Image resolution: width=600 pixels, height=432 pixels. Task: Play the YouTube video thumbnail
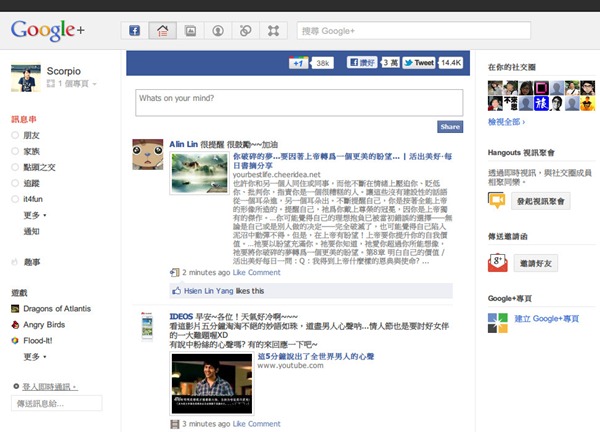(212, 383)
